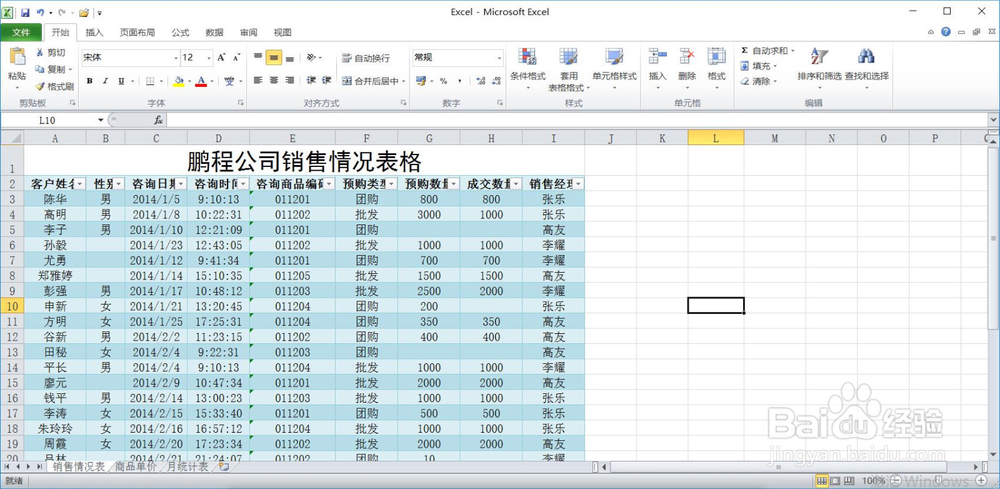Expand the Merge and Center dropdown arrow
Screen dimensions: 1000x489
coord(404,81)
